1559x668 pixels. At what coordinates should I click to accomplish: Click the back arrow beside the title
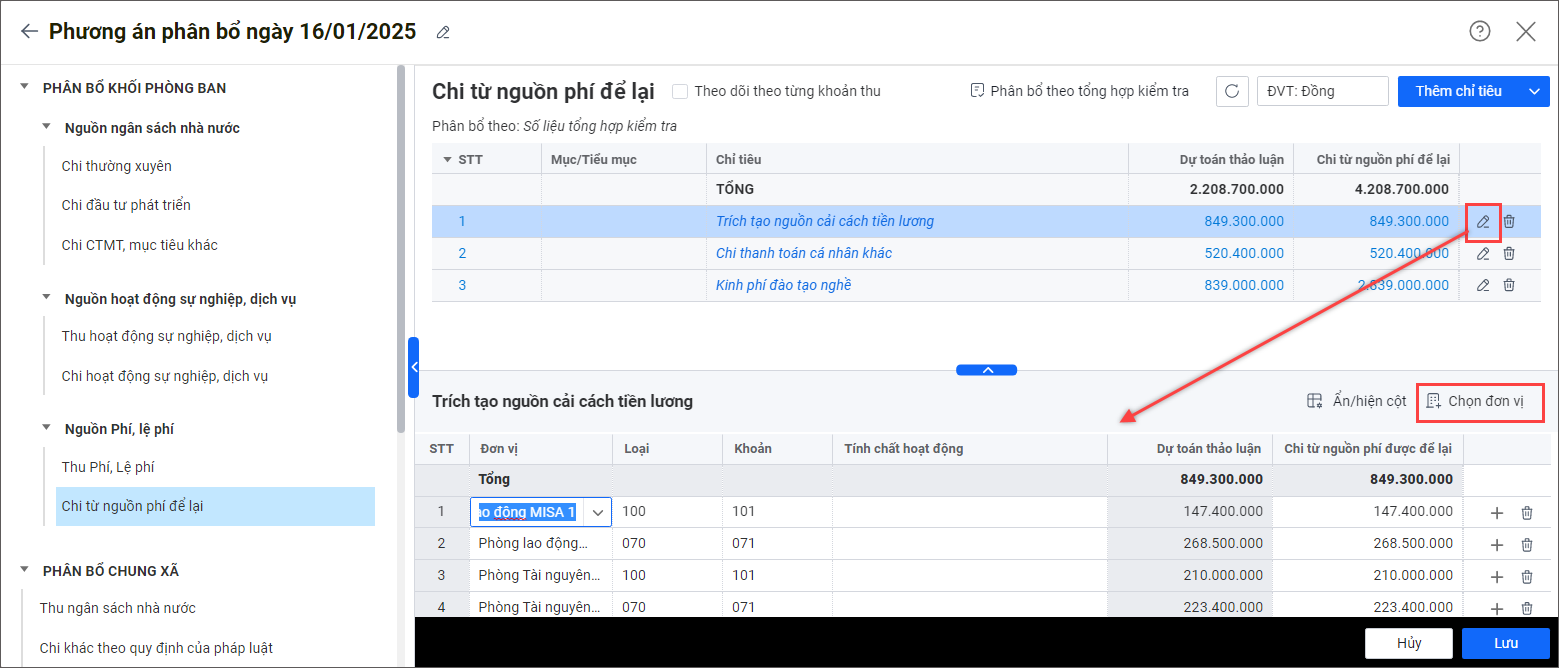[29, 32]
